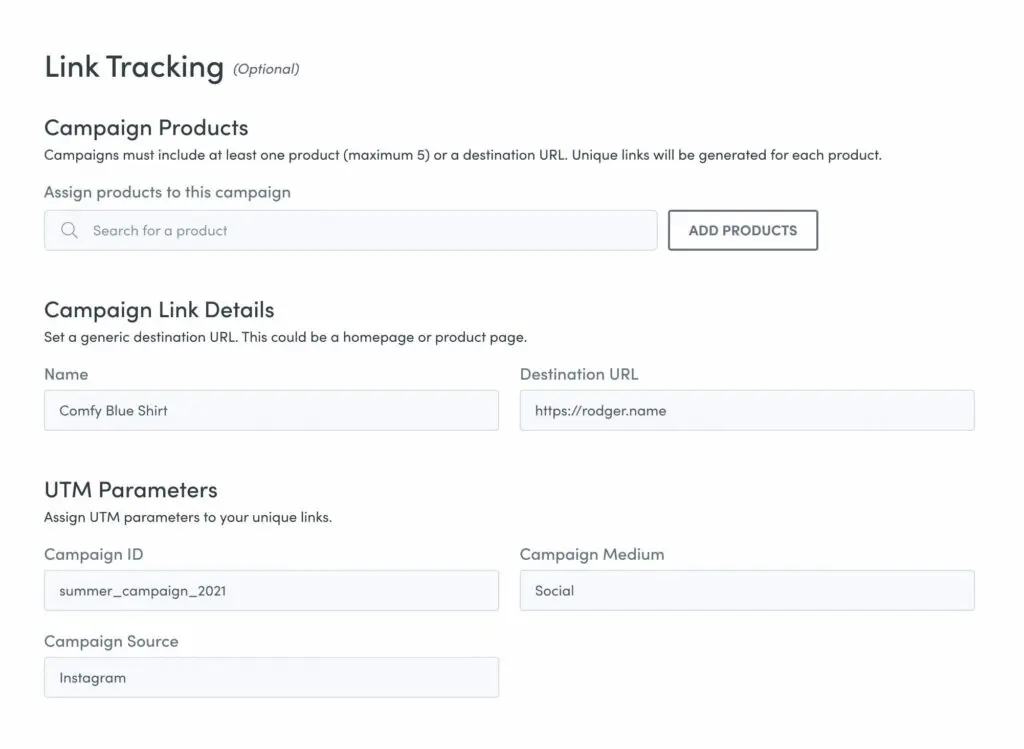This screenshot has height=749, width=1024.
Task: Click the magnifying glass search icon
Action: 70,230
